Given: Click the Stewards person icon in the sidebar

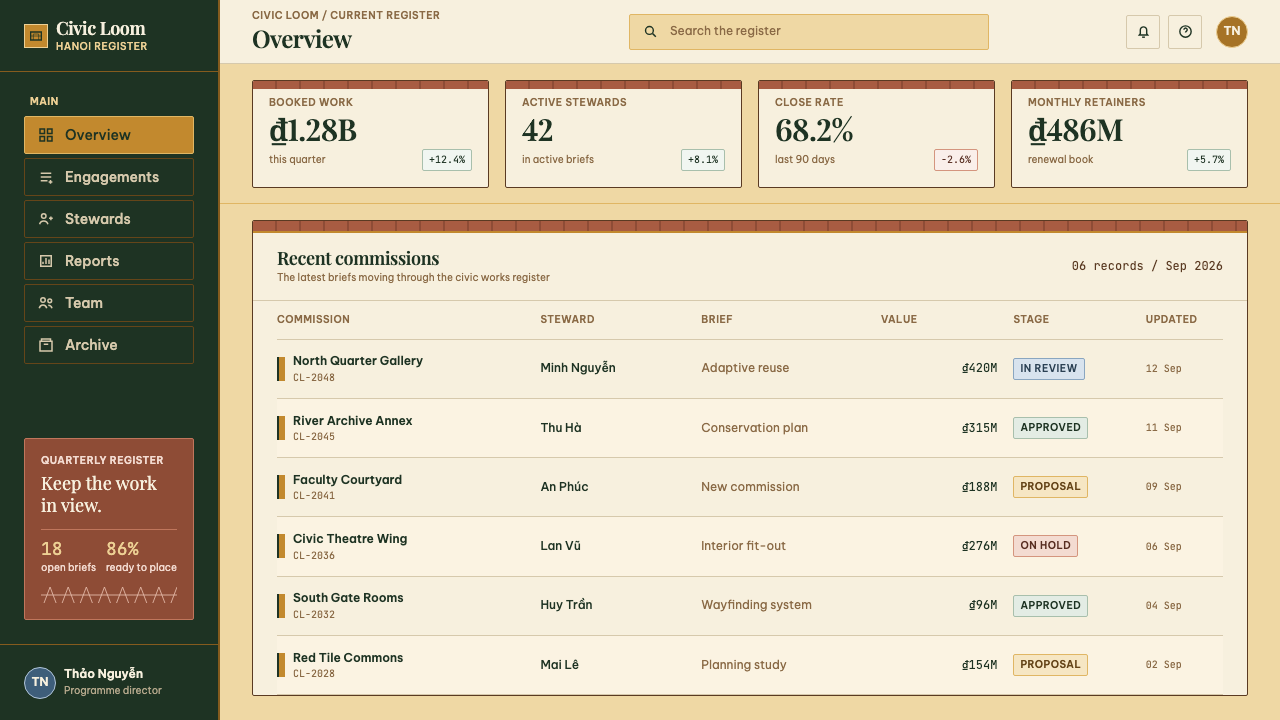Looking at the screenshot, I should point(46,219).
